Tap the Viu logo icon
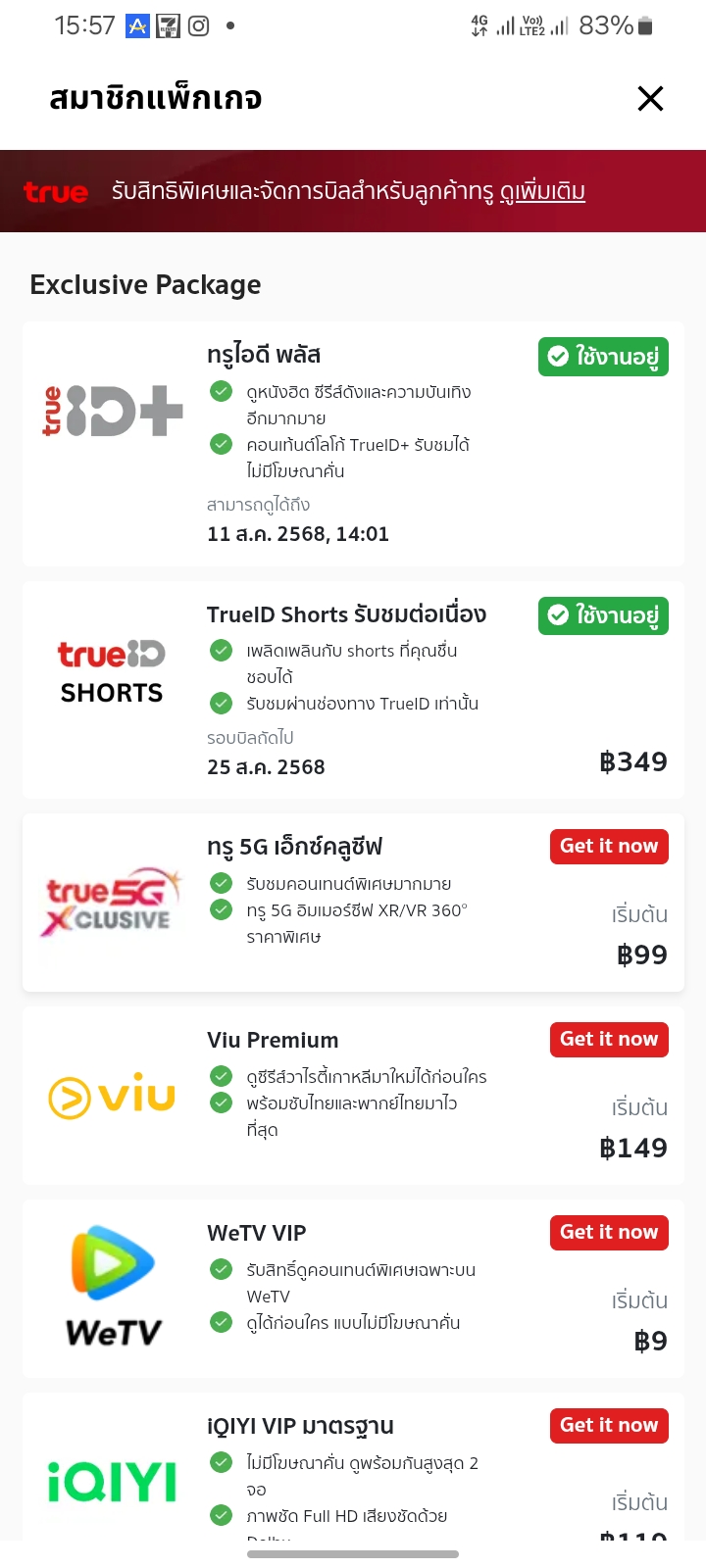Viewport: 706px width, 1568px height. (x=112, y=1096)
